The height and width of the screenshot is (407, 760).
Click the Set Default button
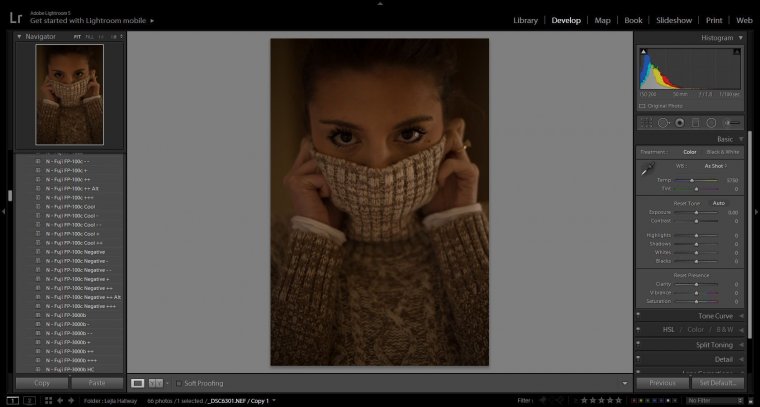pos(717,383)
